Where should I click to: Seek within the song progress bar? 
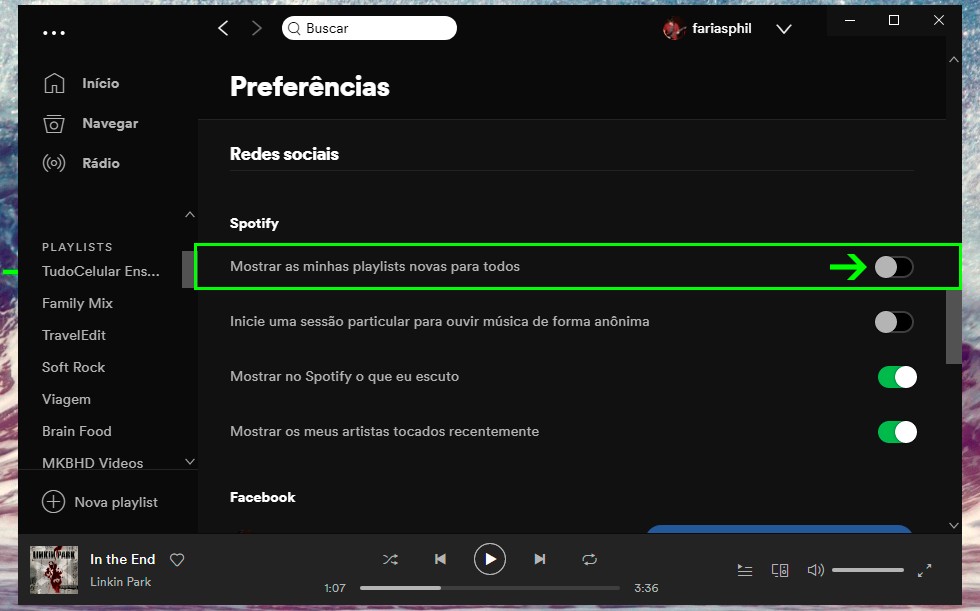point(490,588)
